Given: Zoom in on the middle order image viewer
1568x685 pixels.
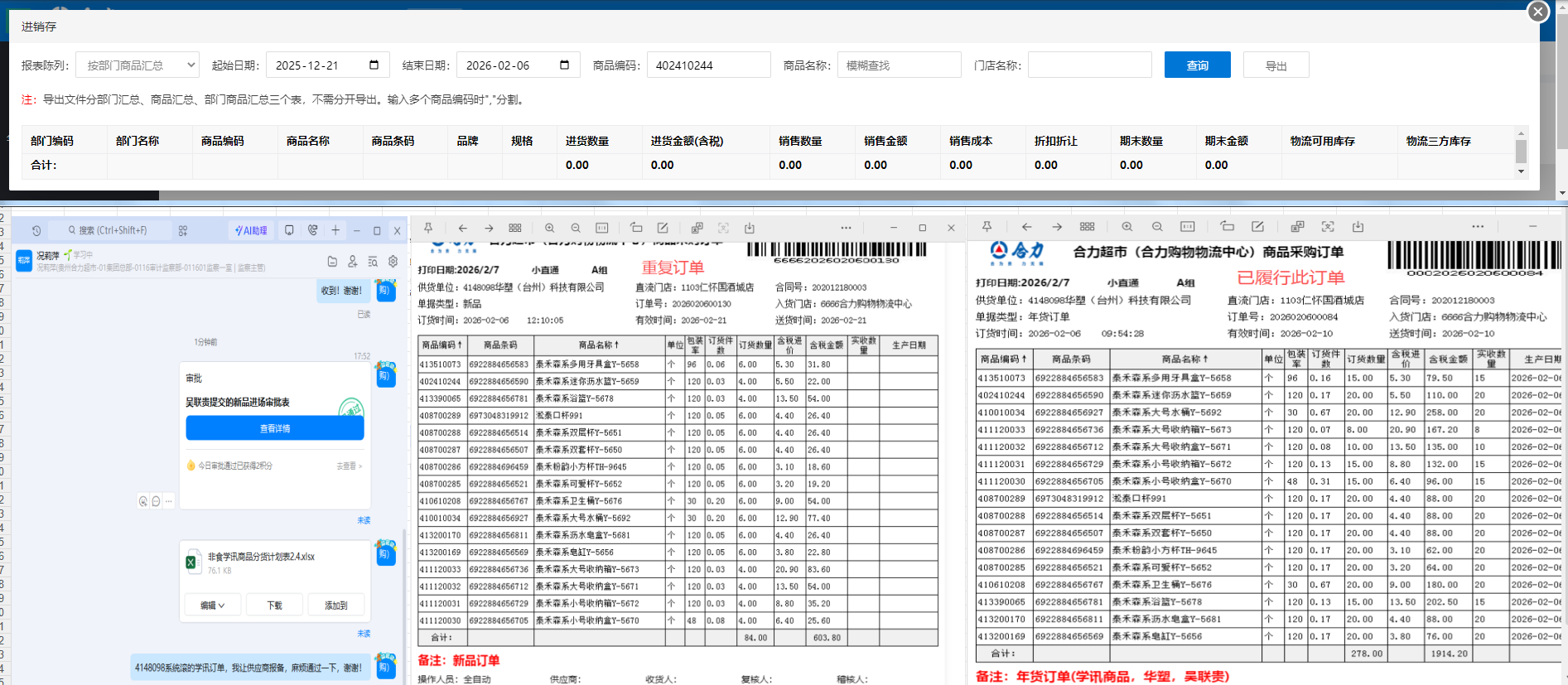Looking at the screenshot, I should click(x=549, y=228).
